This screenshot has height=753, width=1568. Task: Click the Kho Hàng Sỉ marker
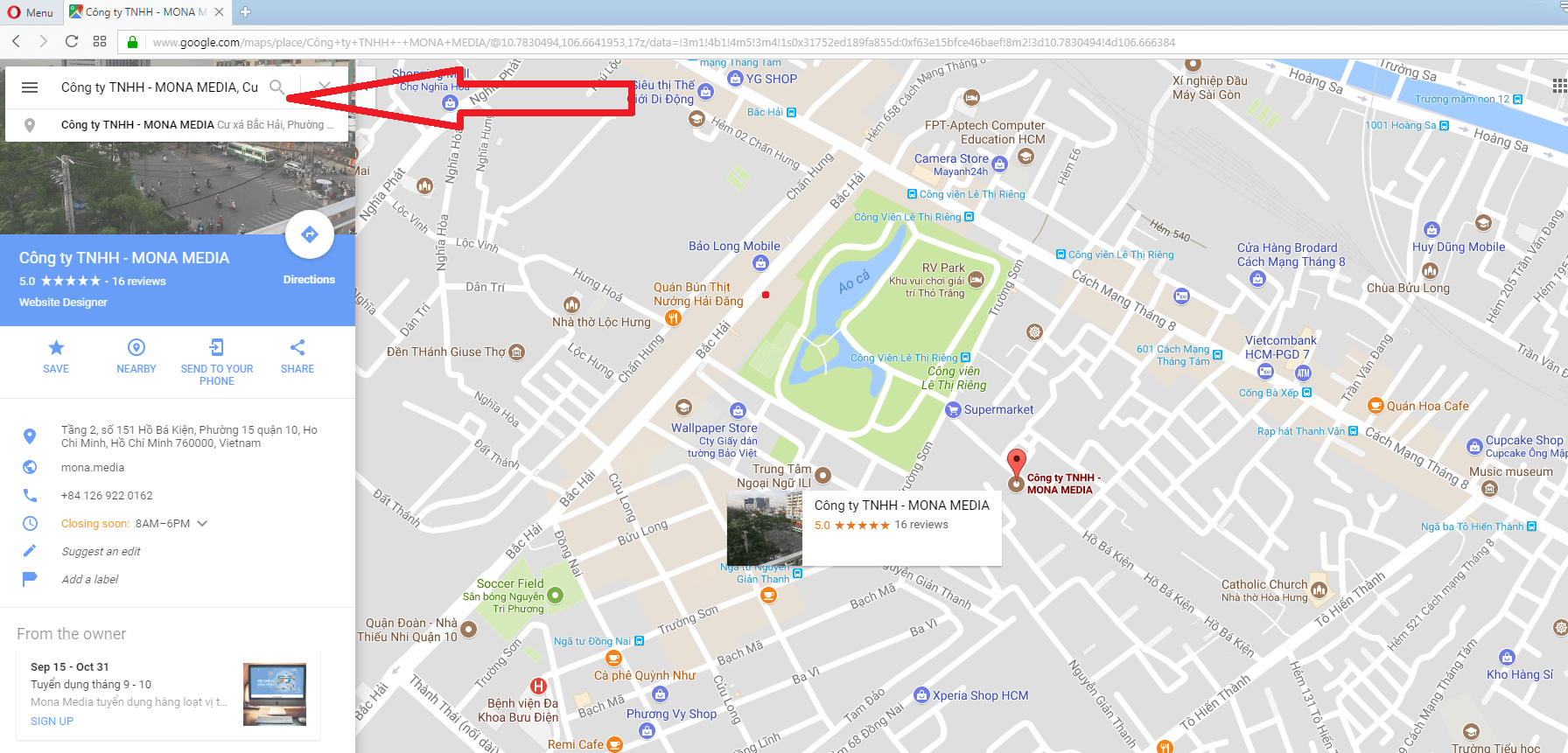coord(1507,658)
